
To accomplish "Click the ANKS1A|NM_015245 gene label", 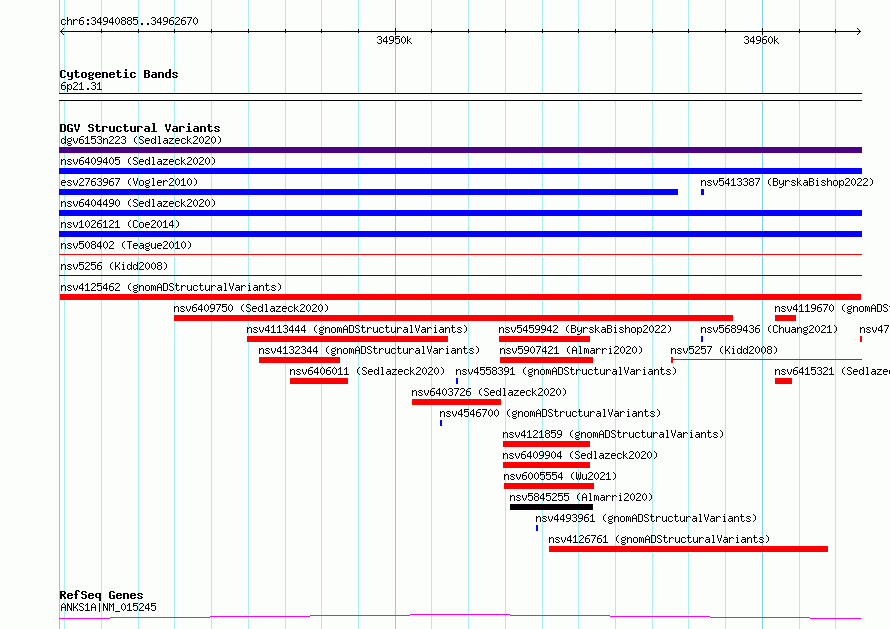I will tap(108, 607).
